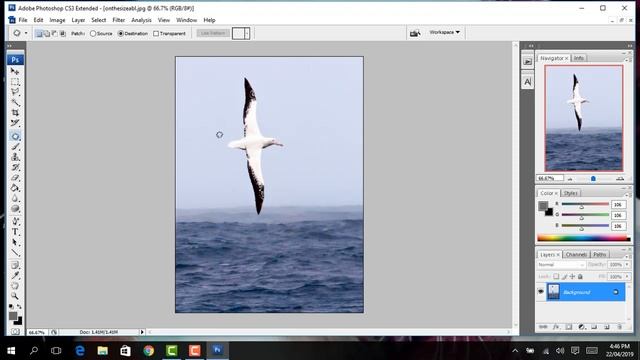Image resolution: width=640 pixels, height=360 pixels.
Task: Select the Dodge tool
Action: click(x=15, y=209)
